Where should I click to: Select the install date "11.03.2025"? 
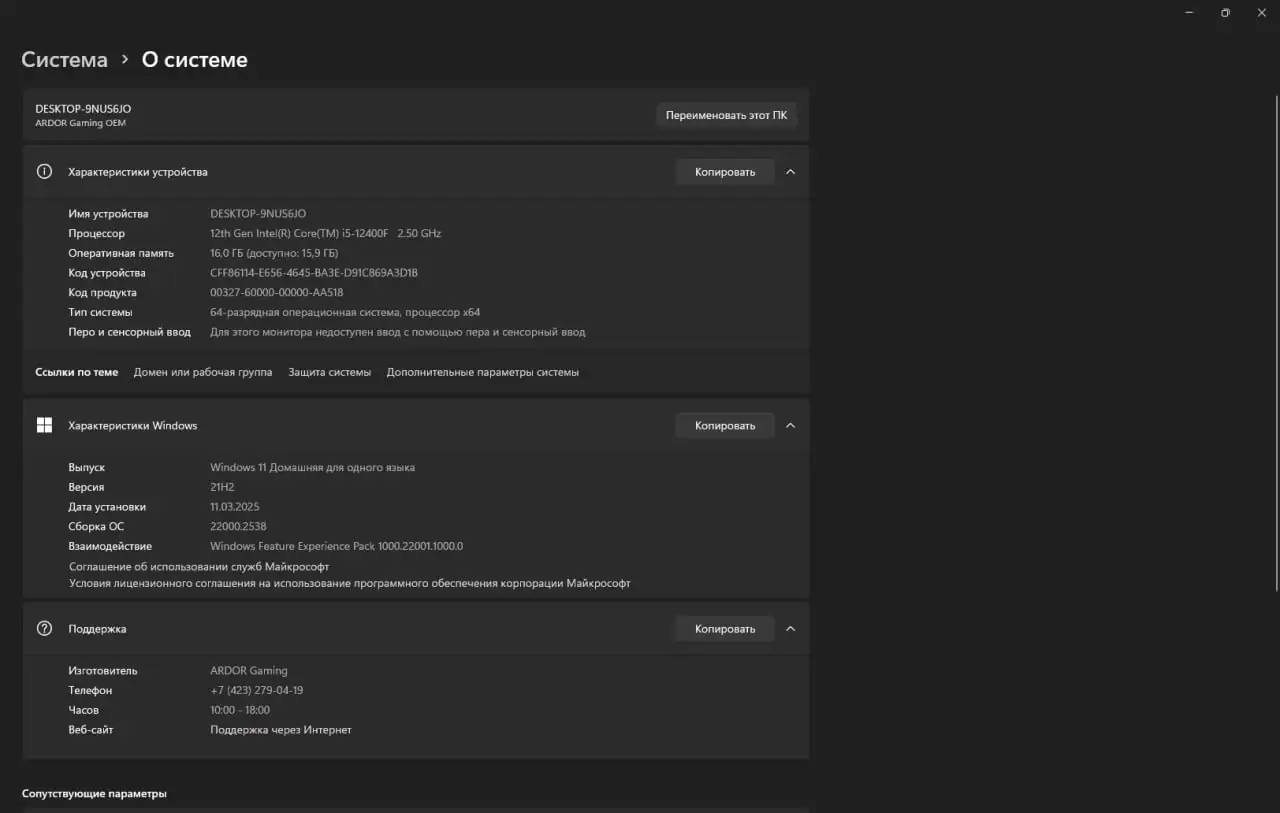(234, 507)
